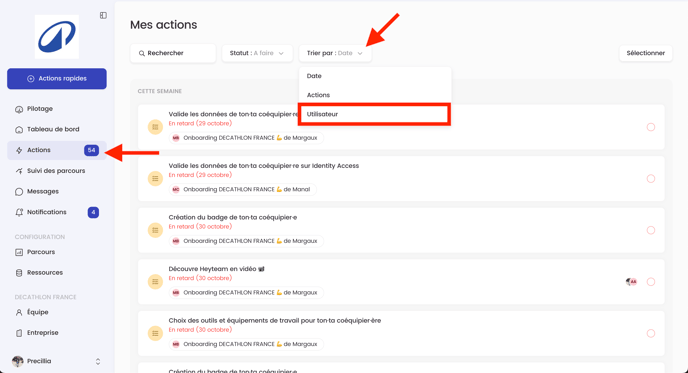Open Statut : A faire dropdown
Screen dimensions: 688x373
click(x=257, y=53)
